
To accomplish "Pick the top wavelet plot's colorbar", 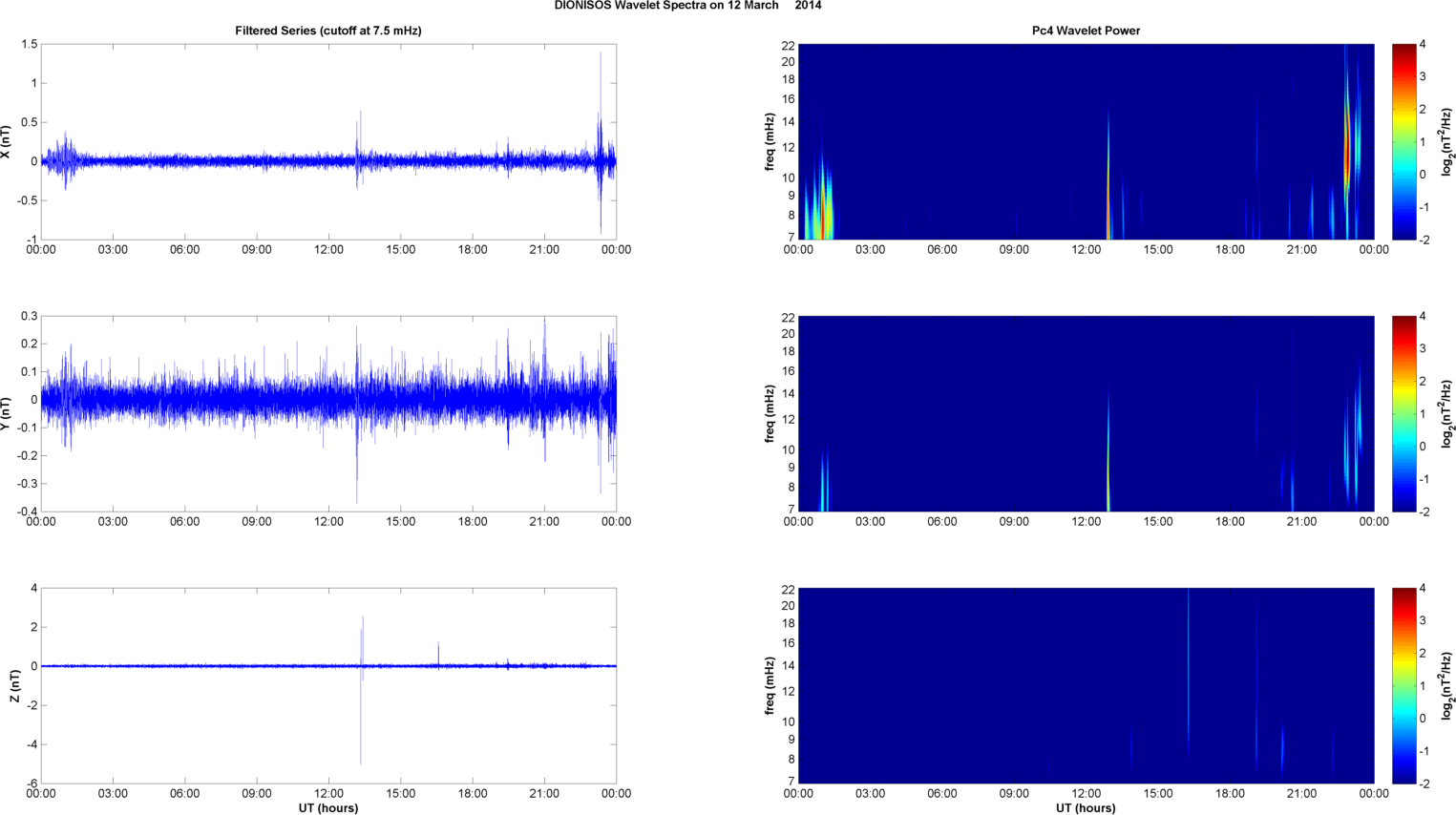I will [x=1403, y=141].
